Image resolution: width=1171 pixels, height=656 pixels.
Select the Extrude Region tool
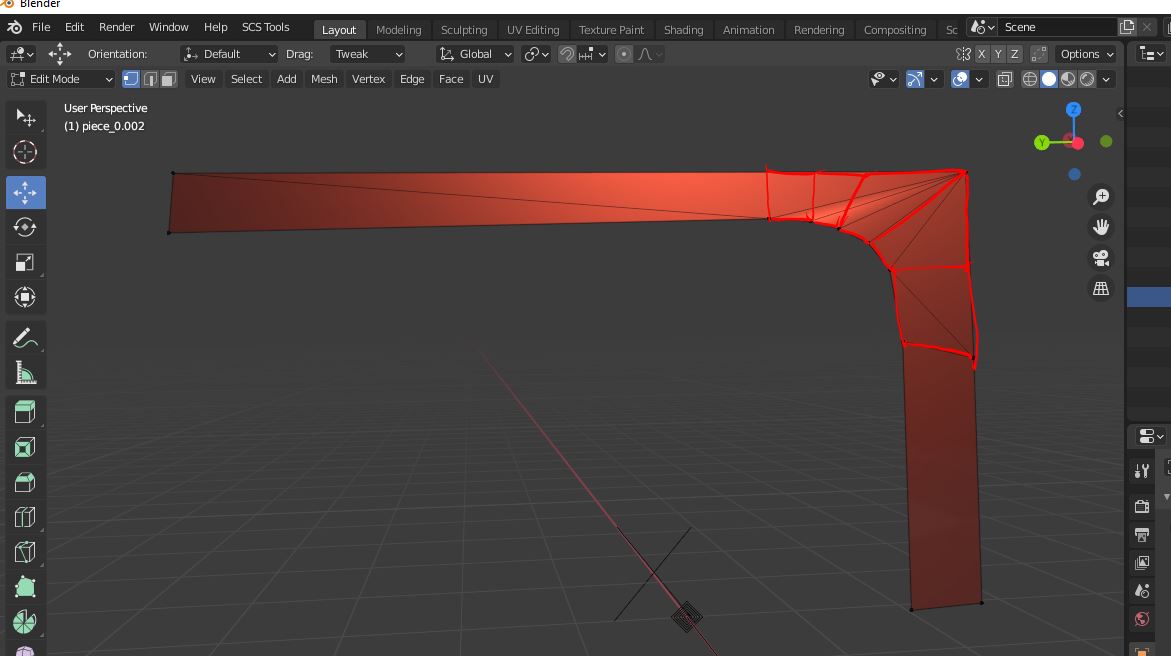click(x=25, y=412)
